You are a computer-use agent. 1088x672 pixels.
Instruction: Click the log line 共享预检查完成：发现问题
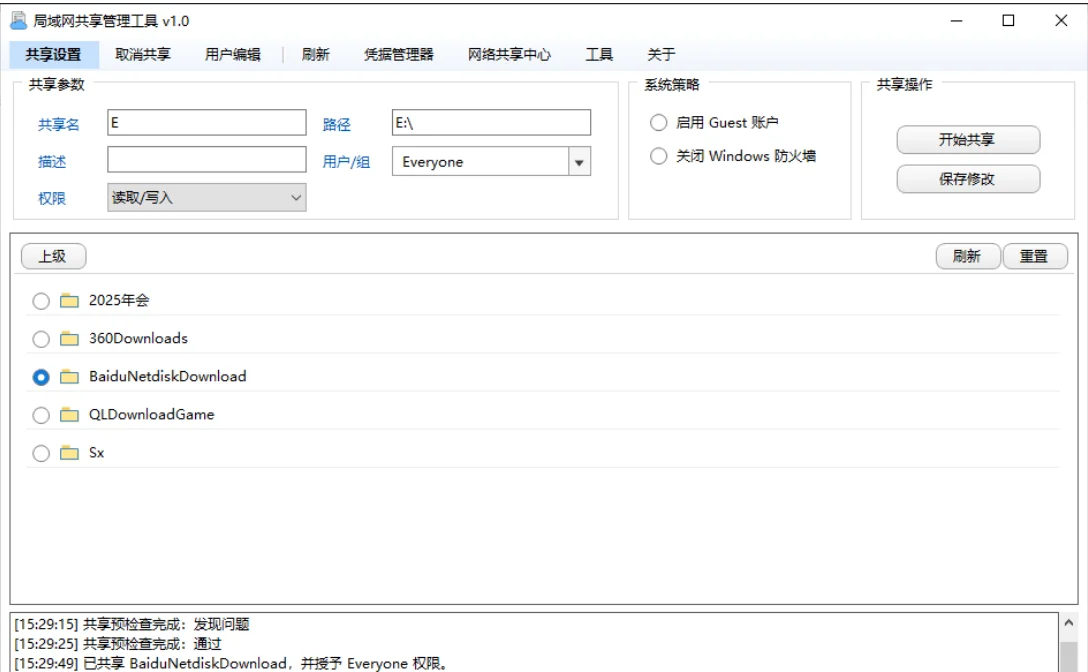(132, 624)
